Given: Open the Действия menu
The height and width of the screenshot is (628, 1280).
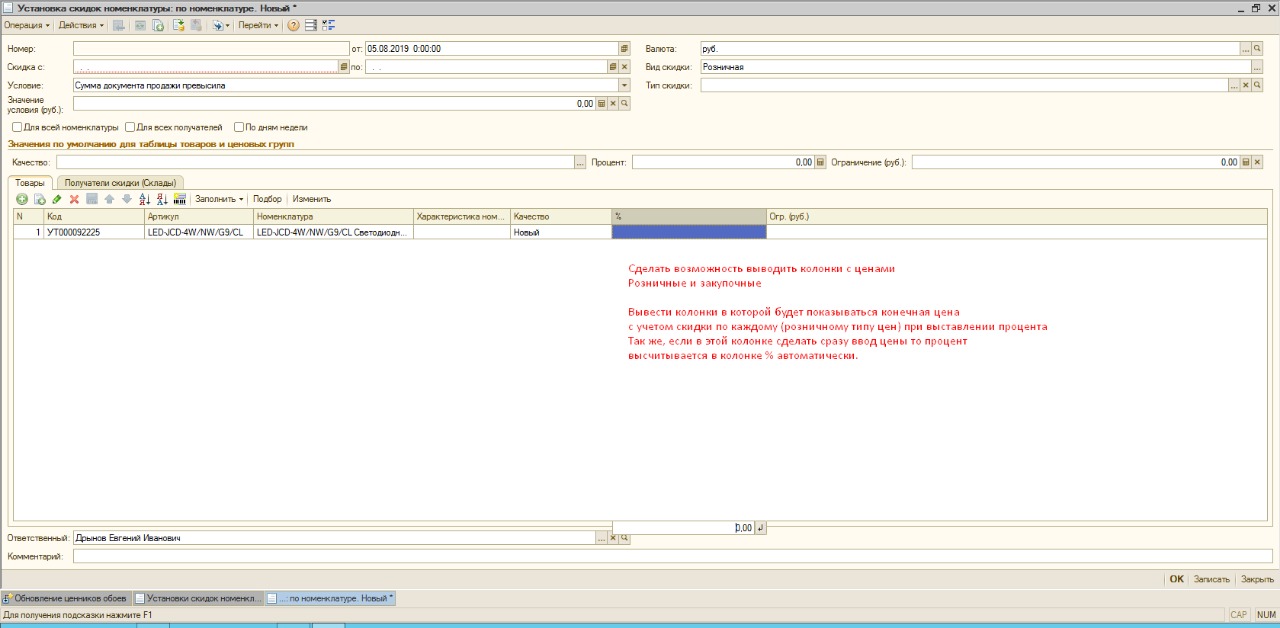Looking at the screenshot, I should 81,25.
